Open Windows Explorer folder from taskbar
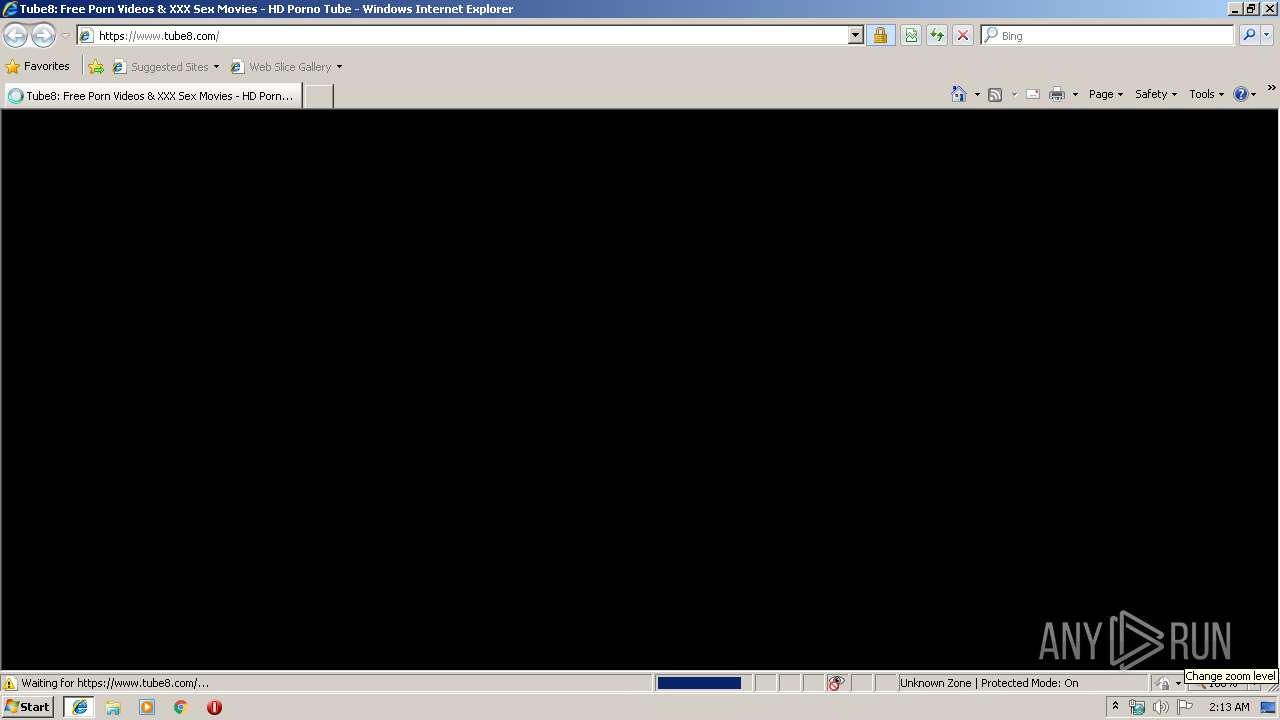The width and height of the screenshot is (1280, 720). (x=113, y=707)
